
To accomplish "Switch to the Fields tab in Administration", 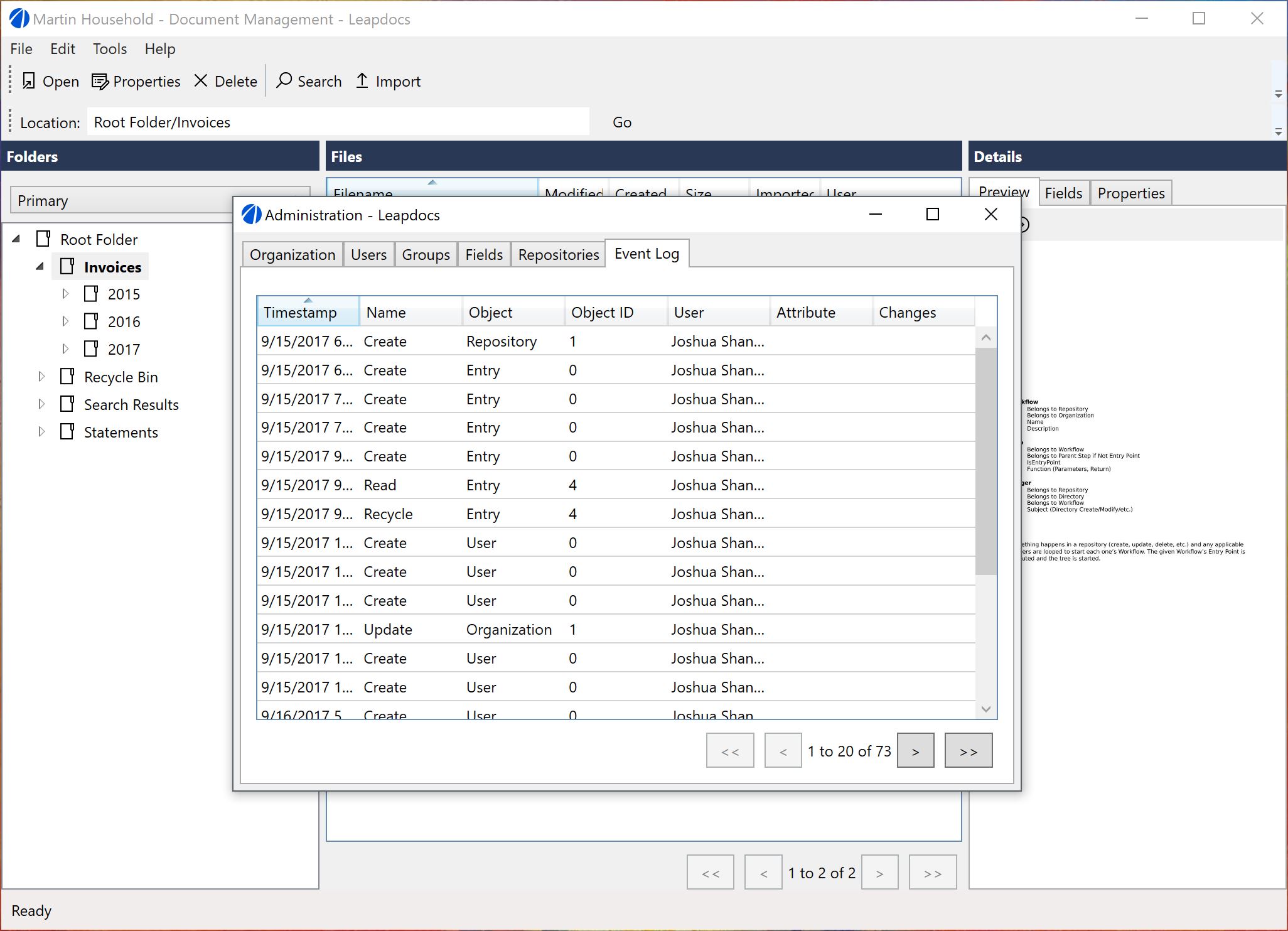I will (x=484, y=254).
